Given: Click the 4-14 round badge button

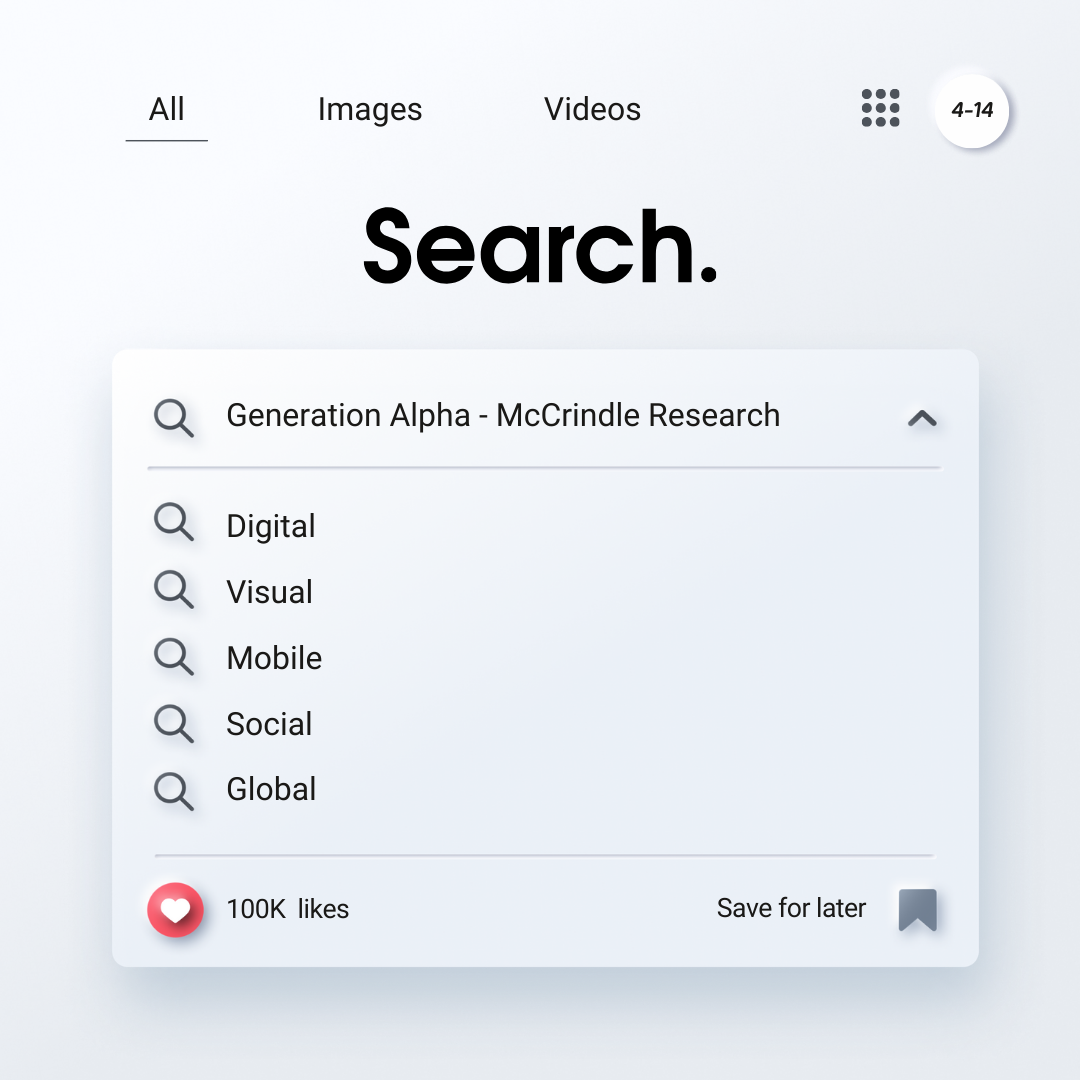Looking at the screenshot, I should coord(971,110).
